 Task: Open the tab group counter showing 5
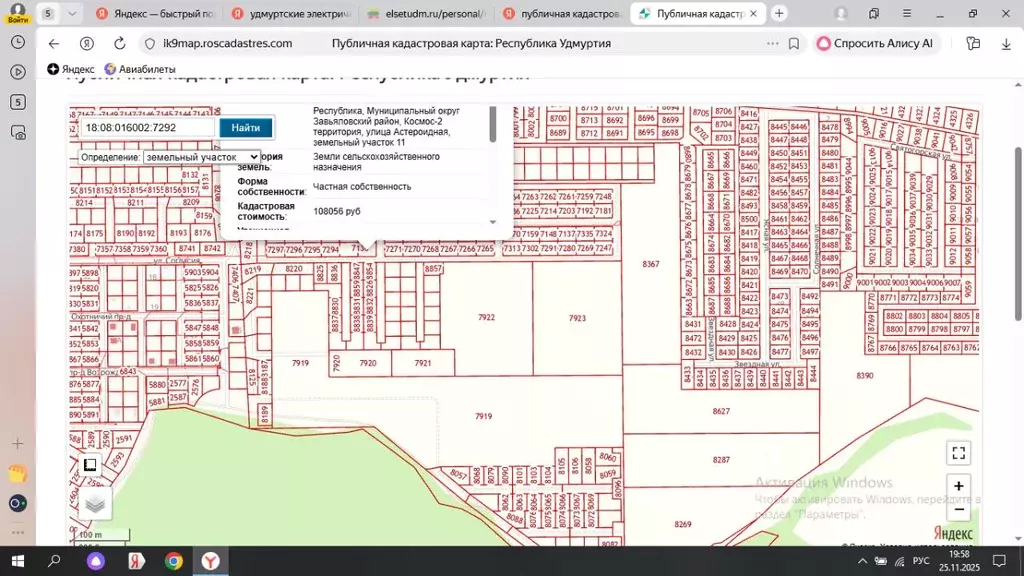tap(48, 14)
